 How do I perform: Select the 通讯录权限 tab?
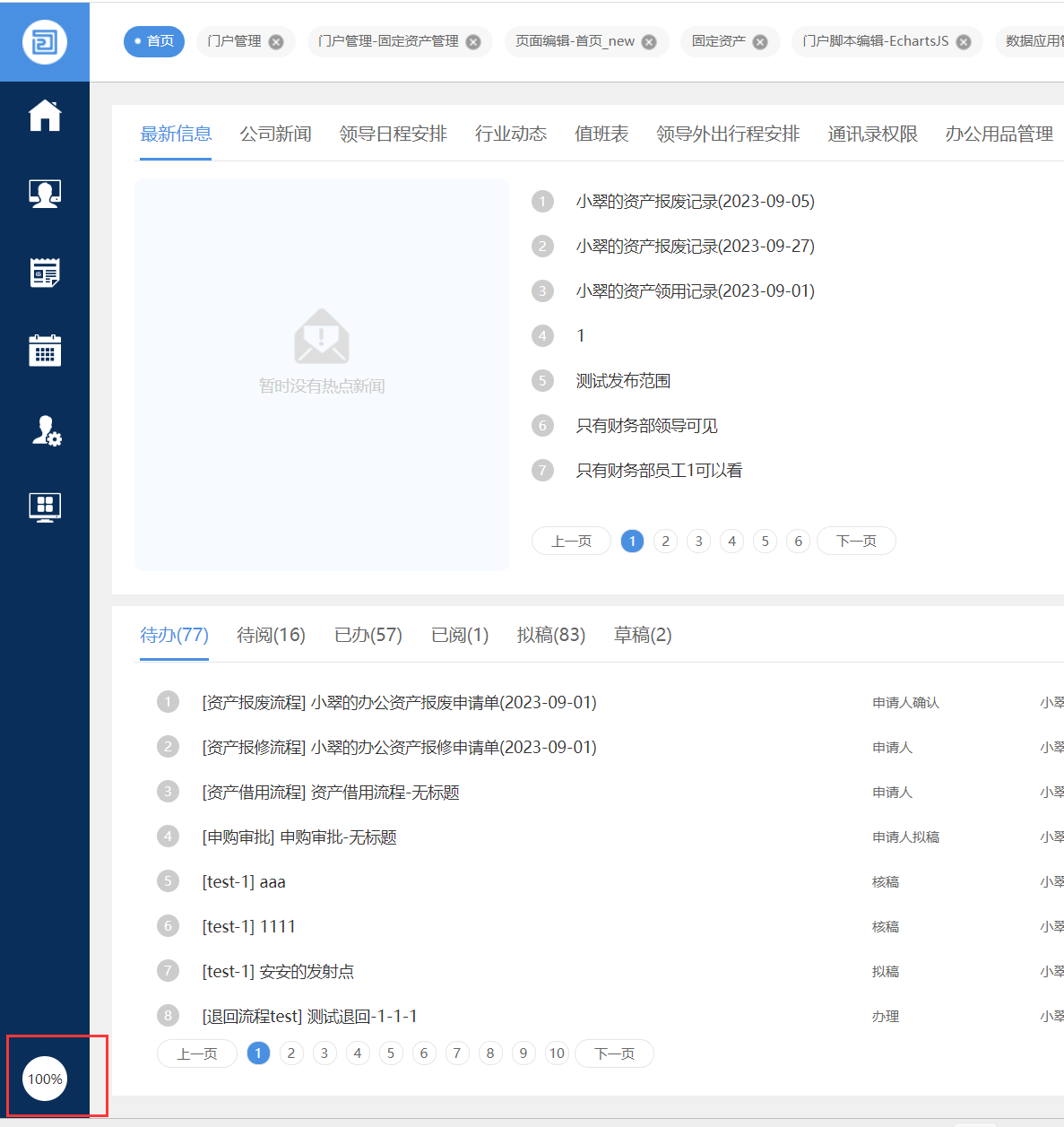872,134
